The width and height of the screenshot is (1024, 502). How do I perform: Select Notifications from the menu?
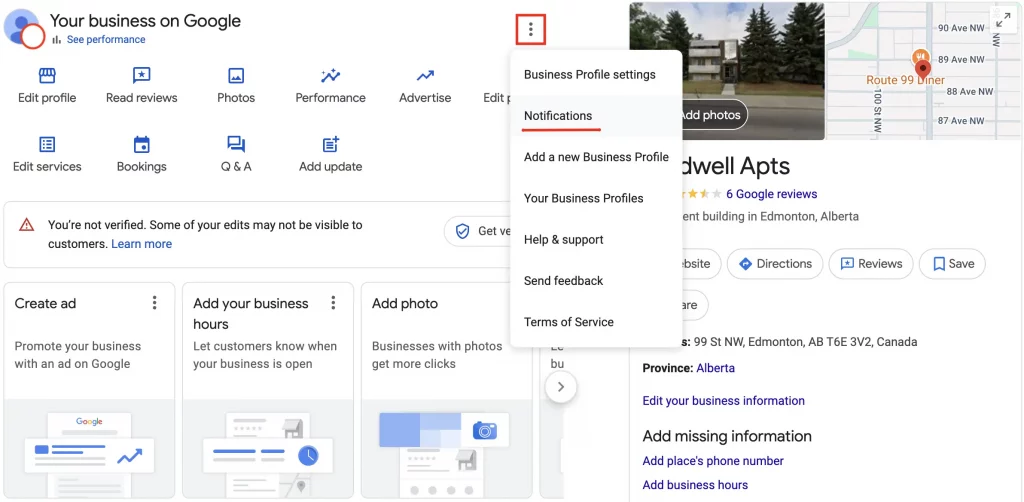click(x=596, y=116)
